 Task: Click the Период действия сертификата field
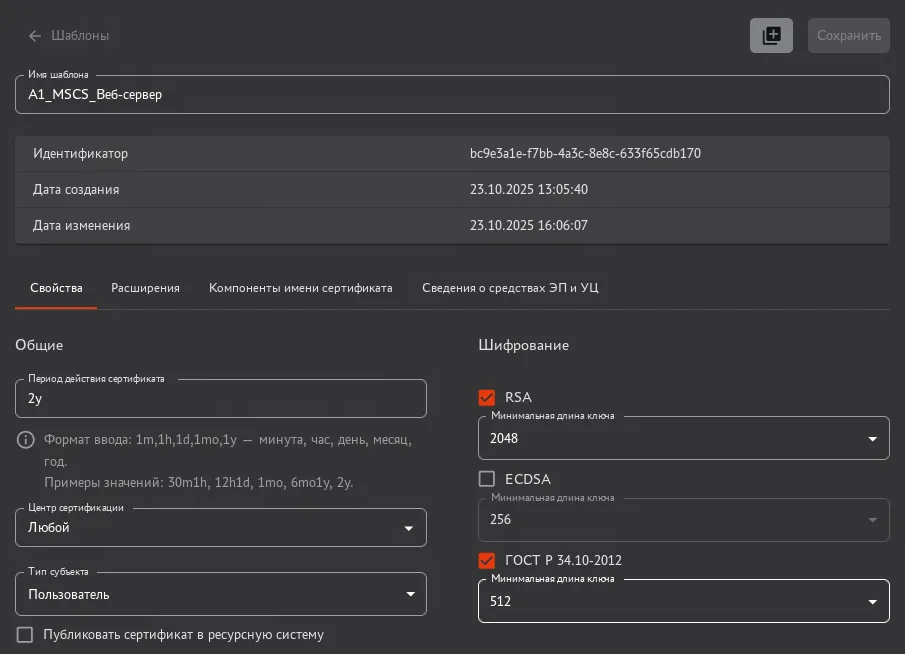[x=221, y=398]
